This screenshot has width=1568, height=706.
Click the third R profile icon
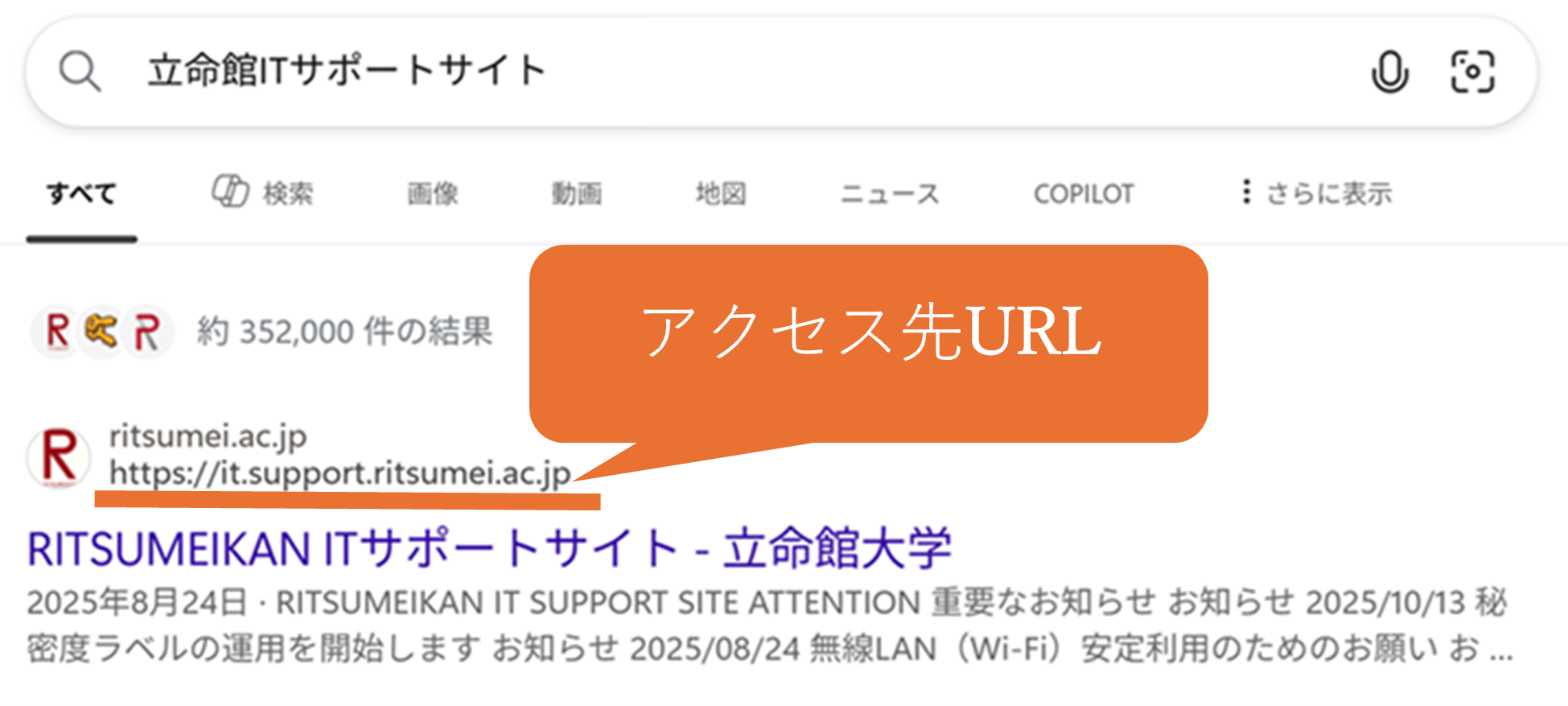point(146,331)
